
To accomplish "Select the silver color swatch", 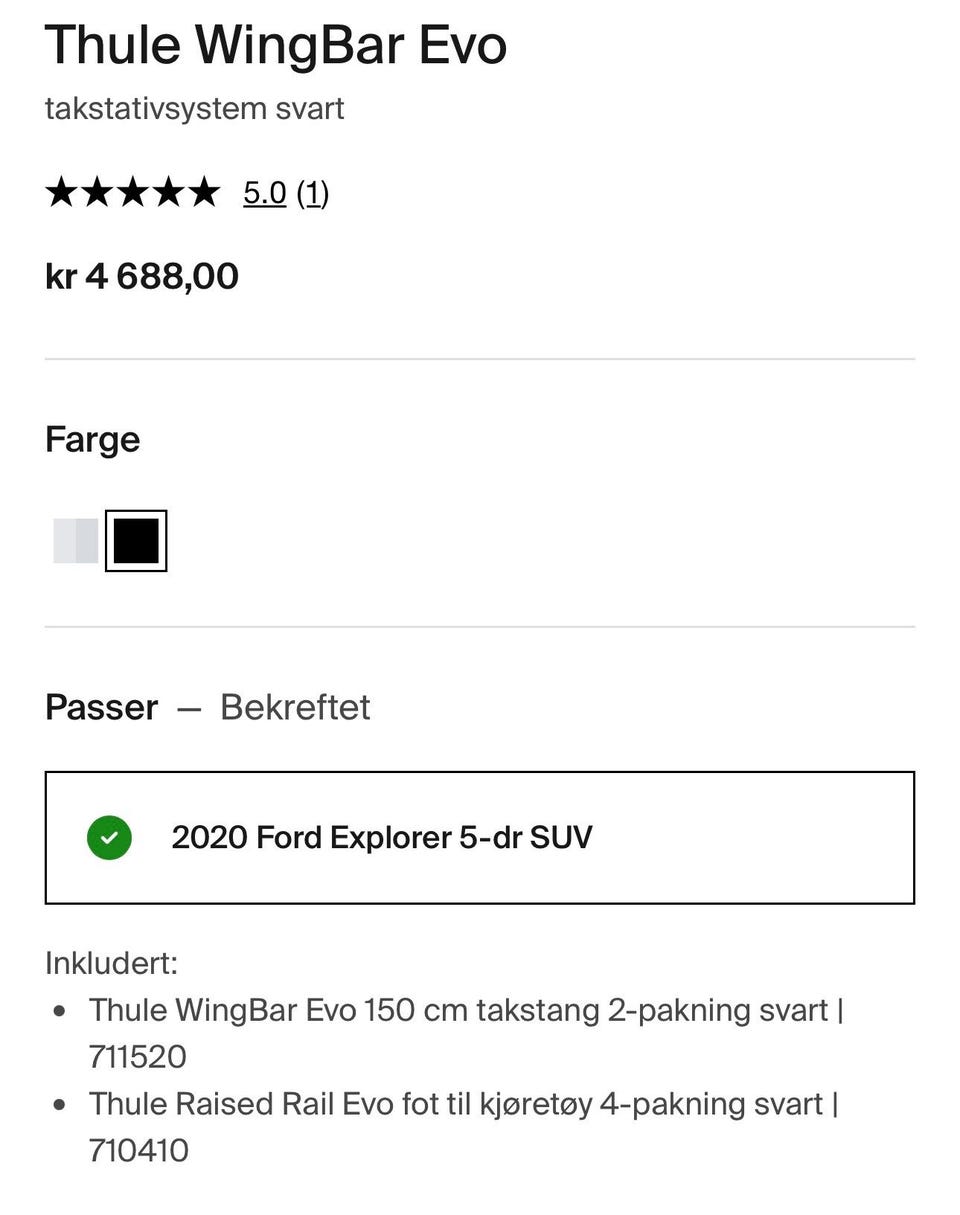I will pyautogui.click(x=76, y=540).
